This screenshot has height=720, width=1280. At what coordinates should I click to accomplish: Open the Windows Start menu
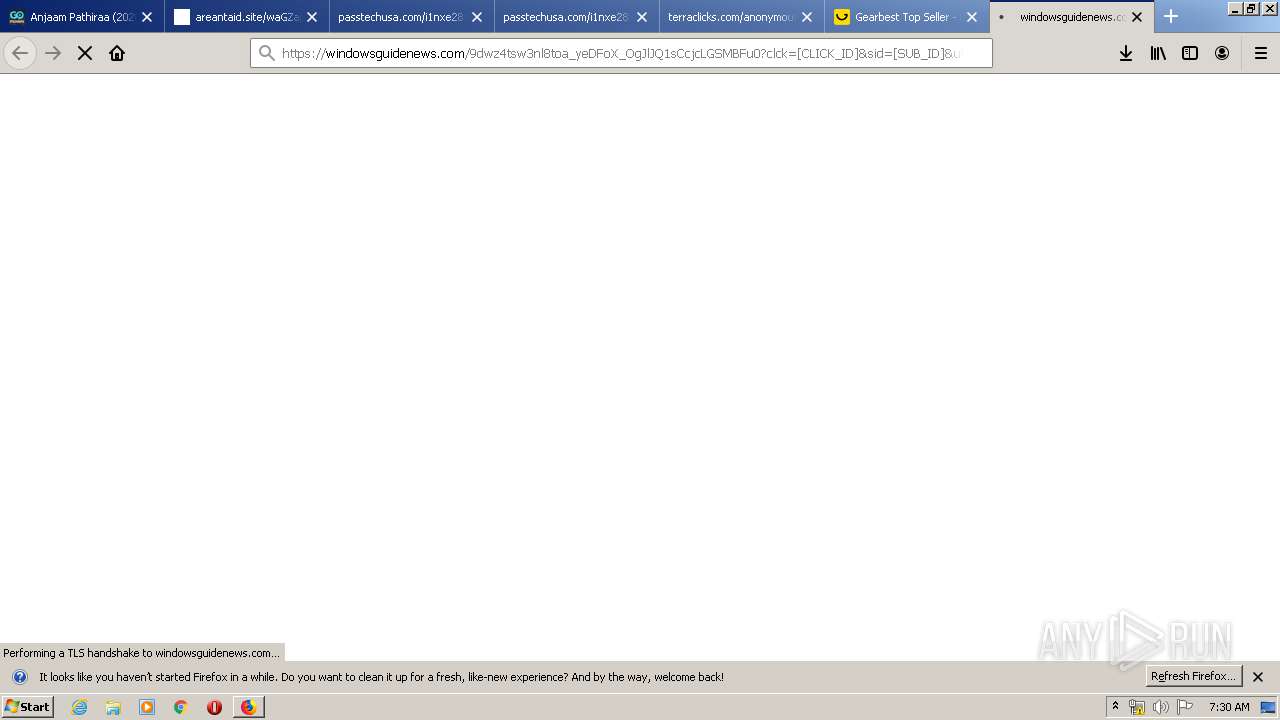(x=28, y=707)
